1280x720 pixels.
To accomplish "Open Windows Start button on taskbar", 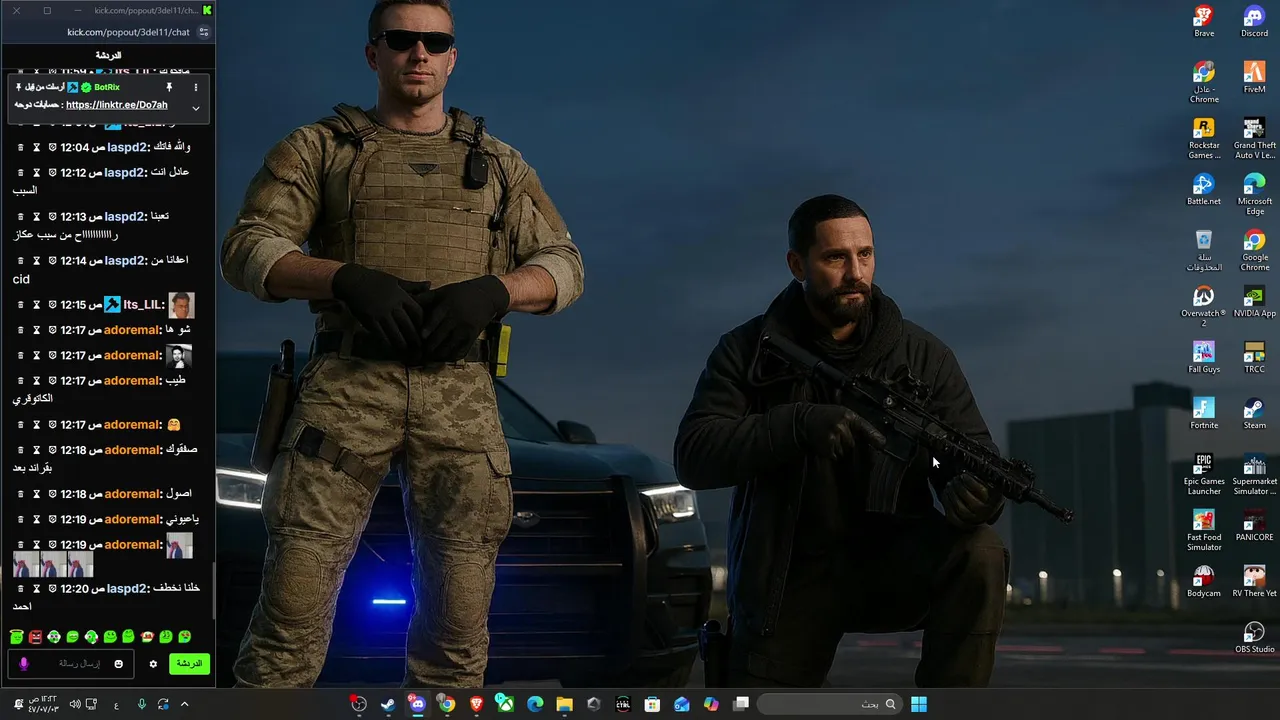I will [918, 704].
